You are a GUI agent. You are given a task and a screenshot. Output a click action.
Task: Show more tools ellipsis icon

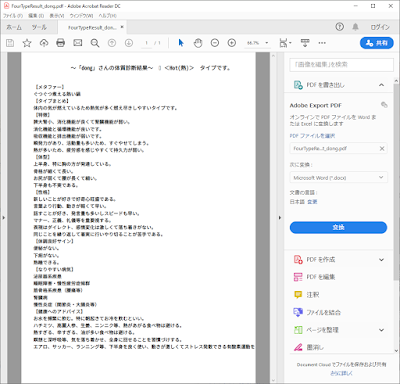tap(322, 43)
